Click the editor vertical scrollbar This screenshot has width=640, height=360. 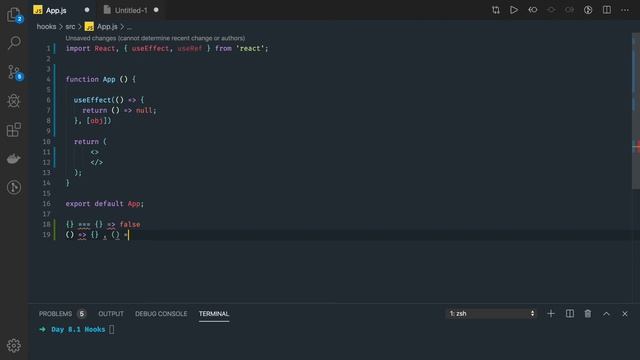pyautogui.click(x=636, y=110)
